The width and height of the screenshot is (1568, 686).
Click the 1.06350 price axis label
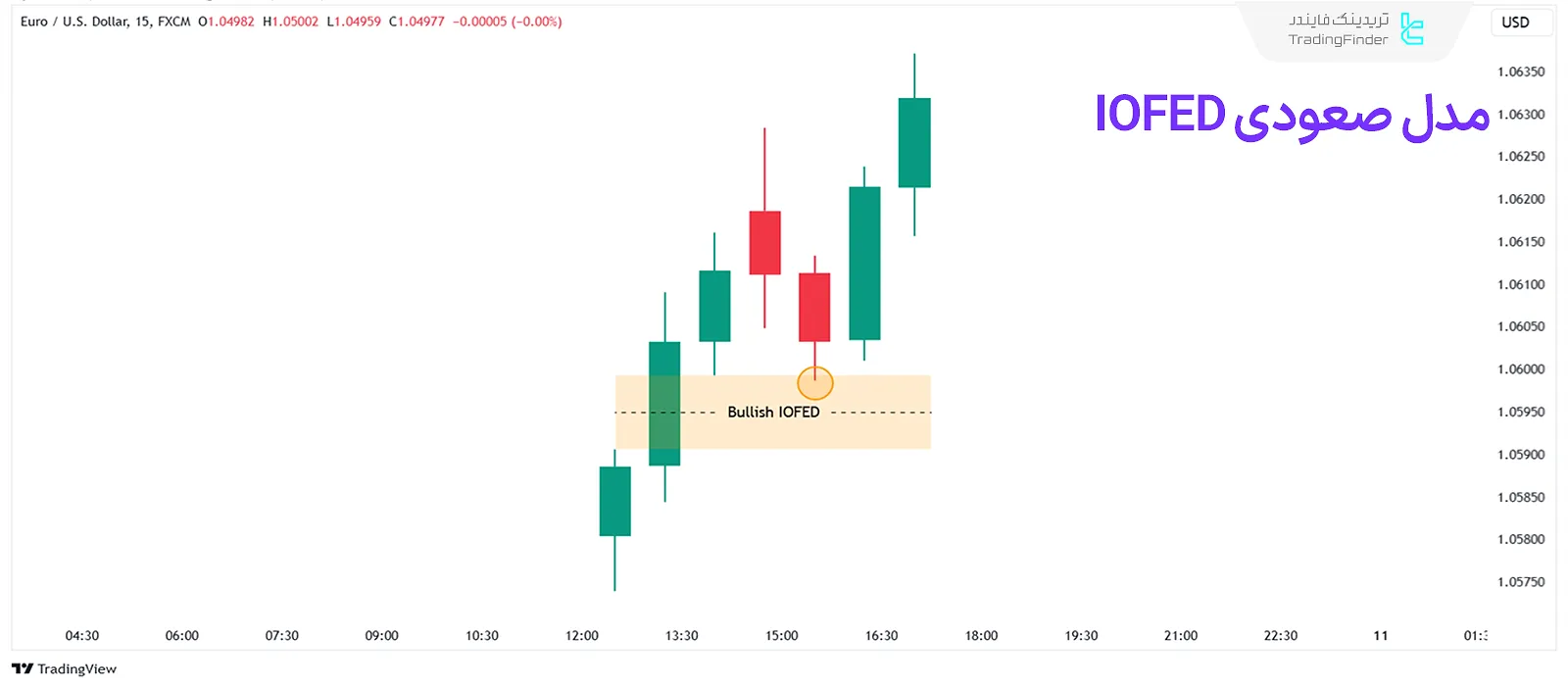(x=1521, y=72)
